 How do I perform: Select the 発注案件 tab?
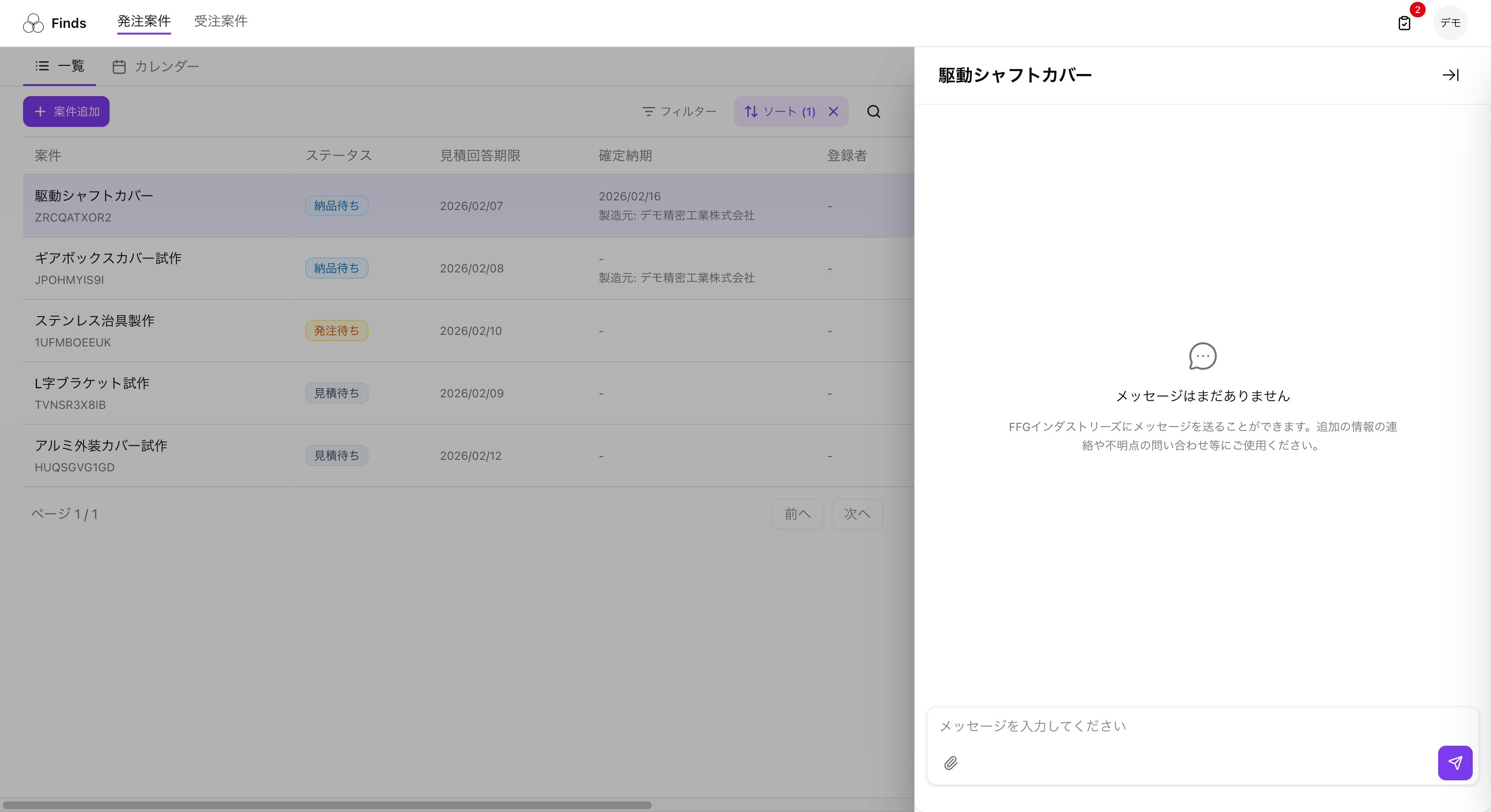(144, 21)
